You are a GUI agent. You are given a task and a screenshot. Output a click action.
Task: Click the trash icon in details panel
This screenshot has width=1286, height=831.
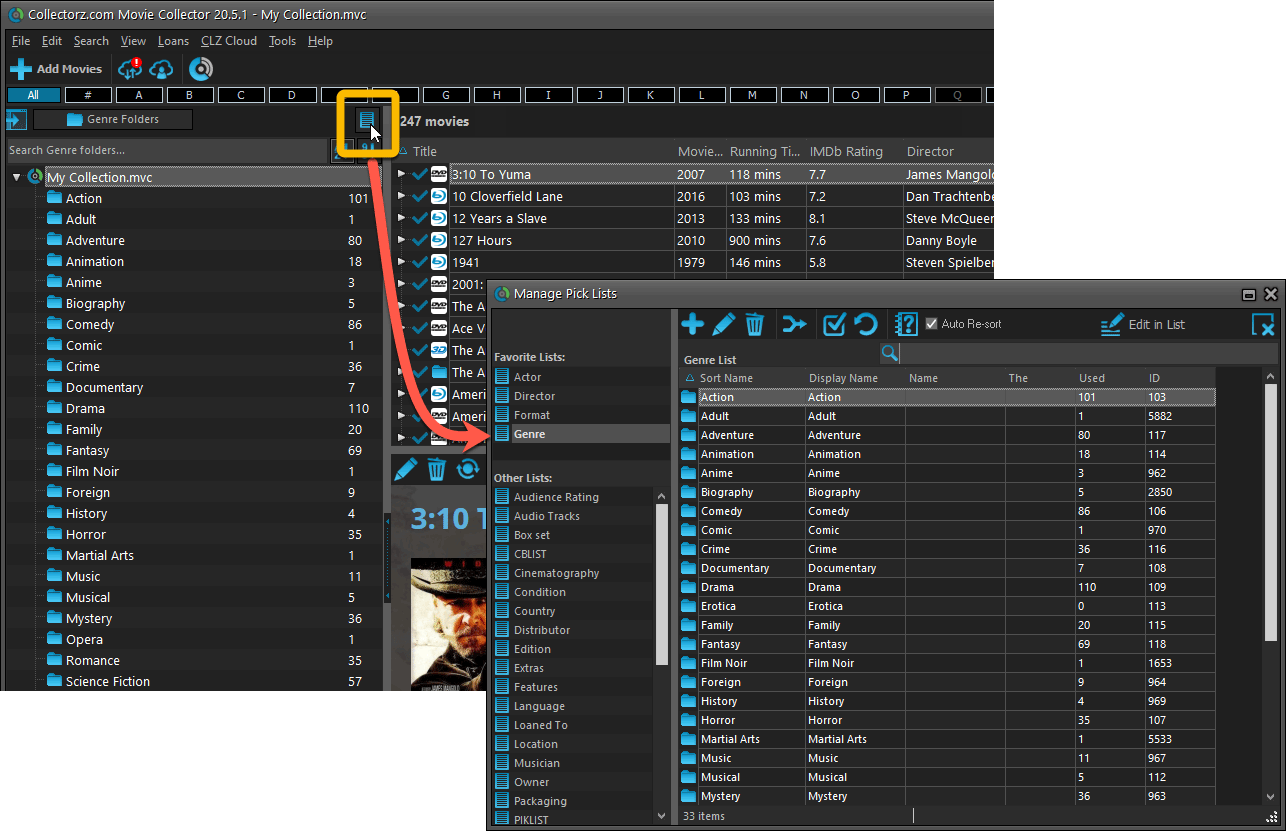pos(437,469)
